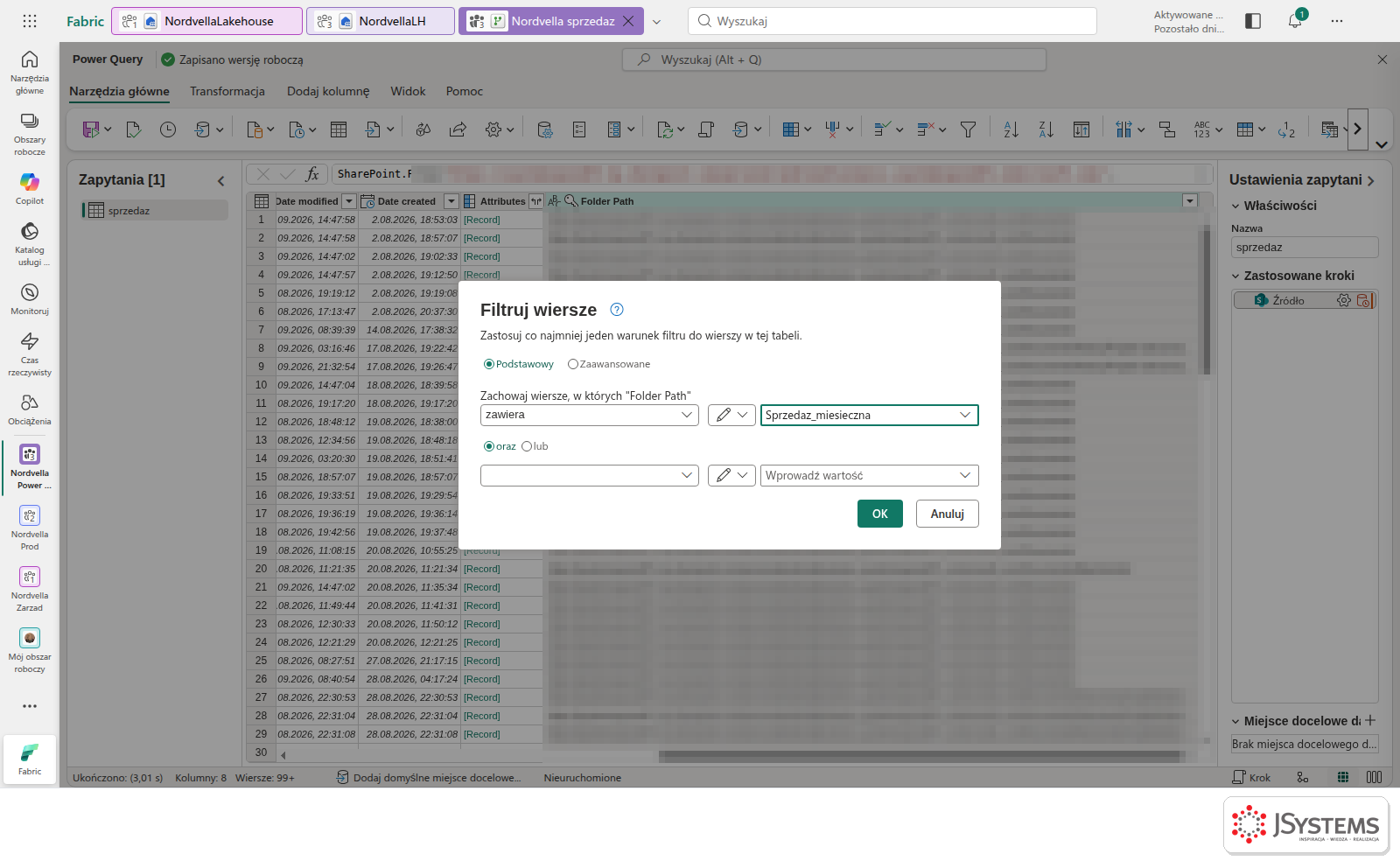Open the notifications bell

point(1295,21)
